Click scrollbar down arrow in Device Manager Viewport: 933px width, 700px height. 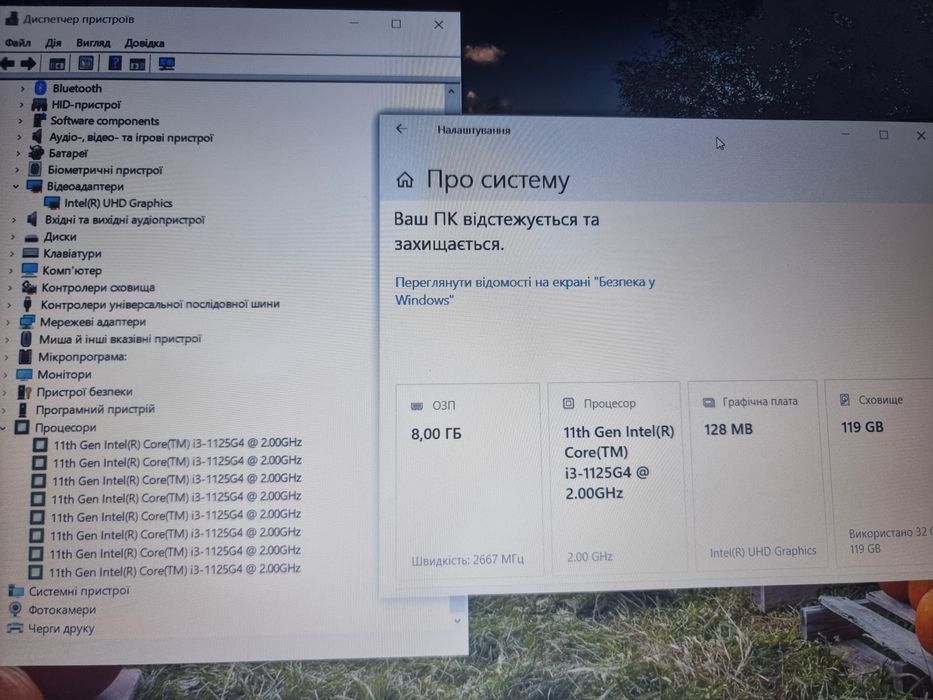click(x=457, y=621)
